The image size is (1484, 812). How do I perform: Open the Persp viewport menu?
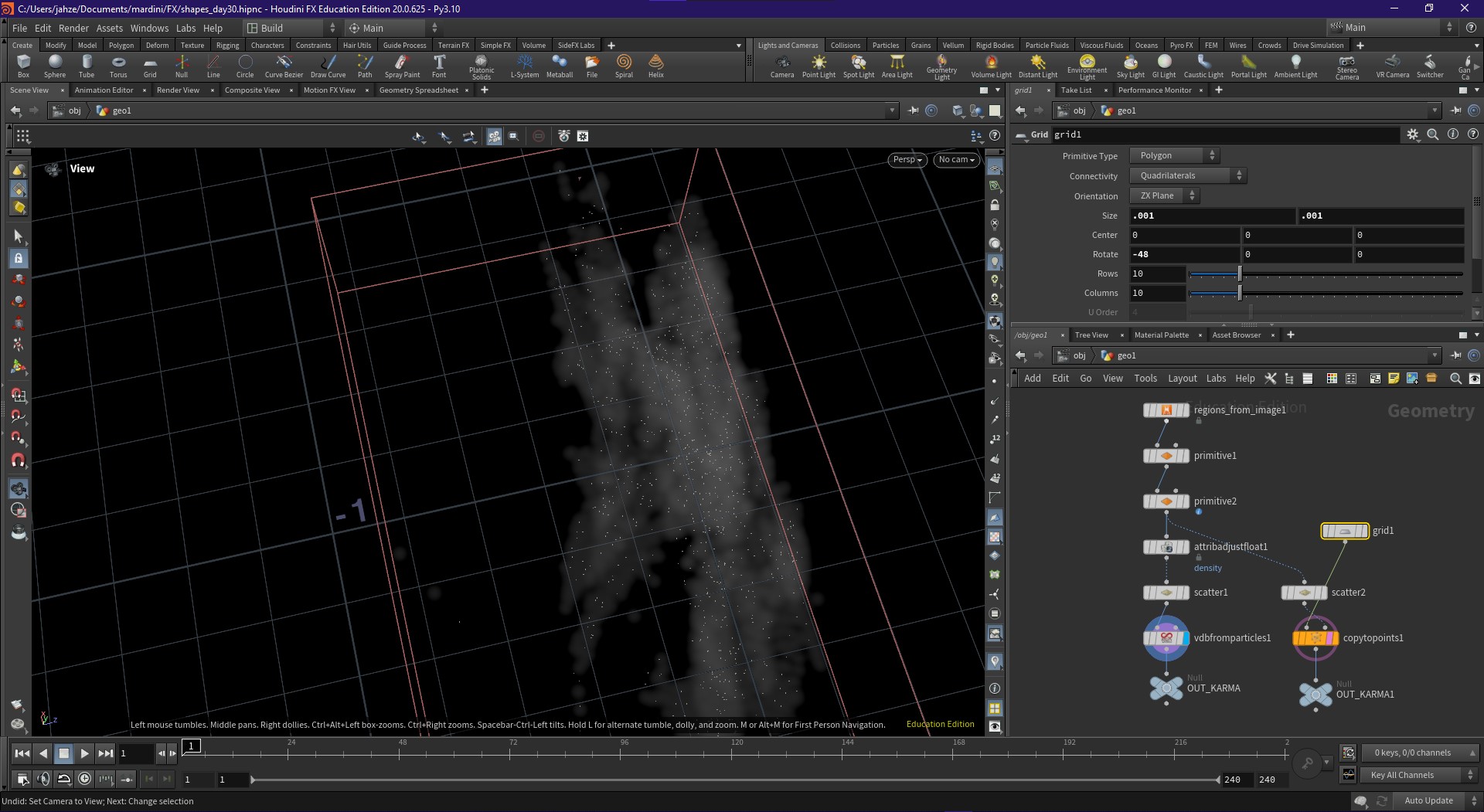point(907,160)
